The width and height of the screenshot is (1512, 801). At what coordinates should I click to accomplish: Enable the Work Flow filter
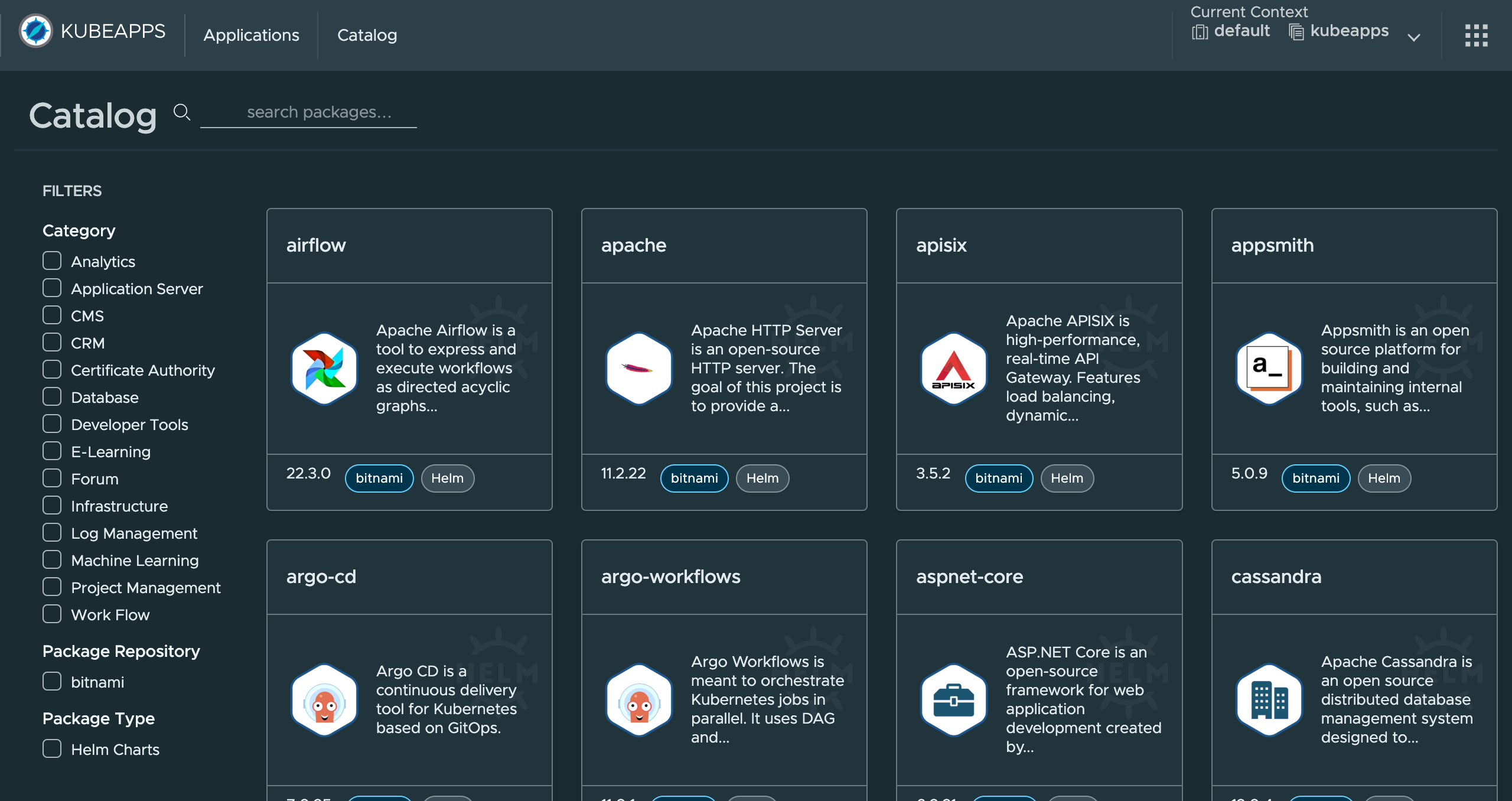pos(52,614)
